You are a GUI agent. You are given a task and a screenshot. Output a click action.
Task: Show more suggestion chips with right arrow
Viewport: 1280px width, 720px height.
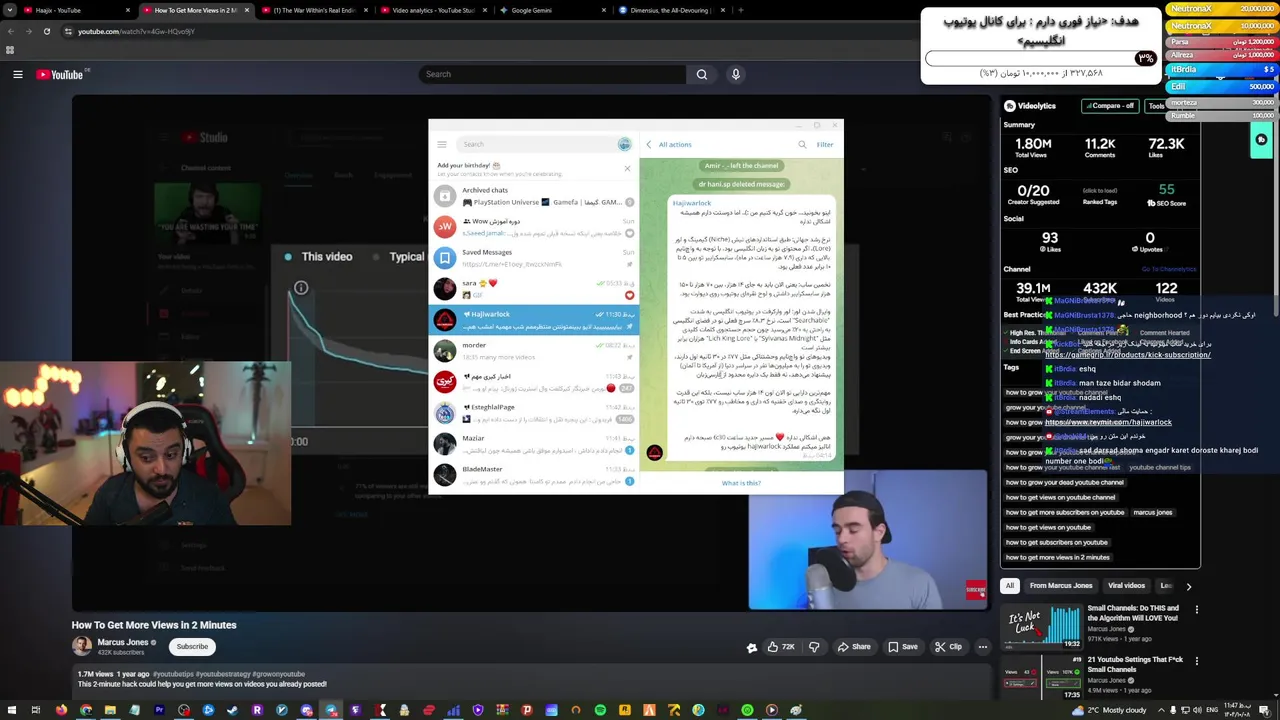click(1188, 586)
